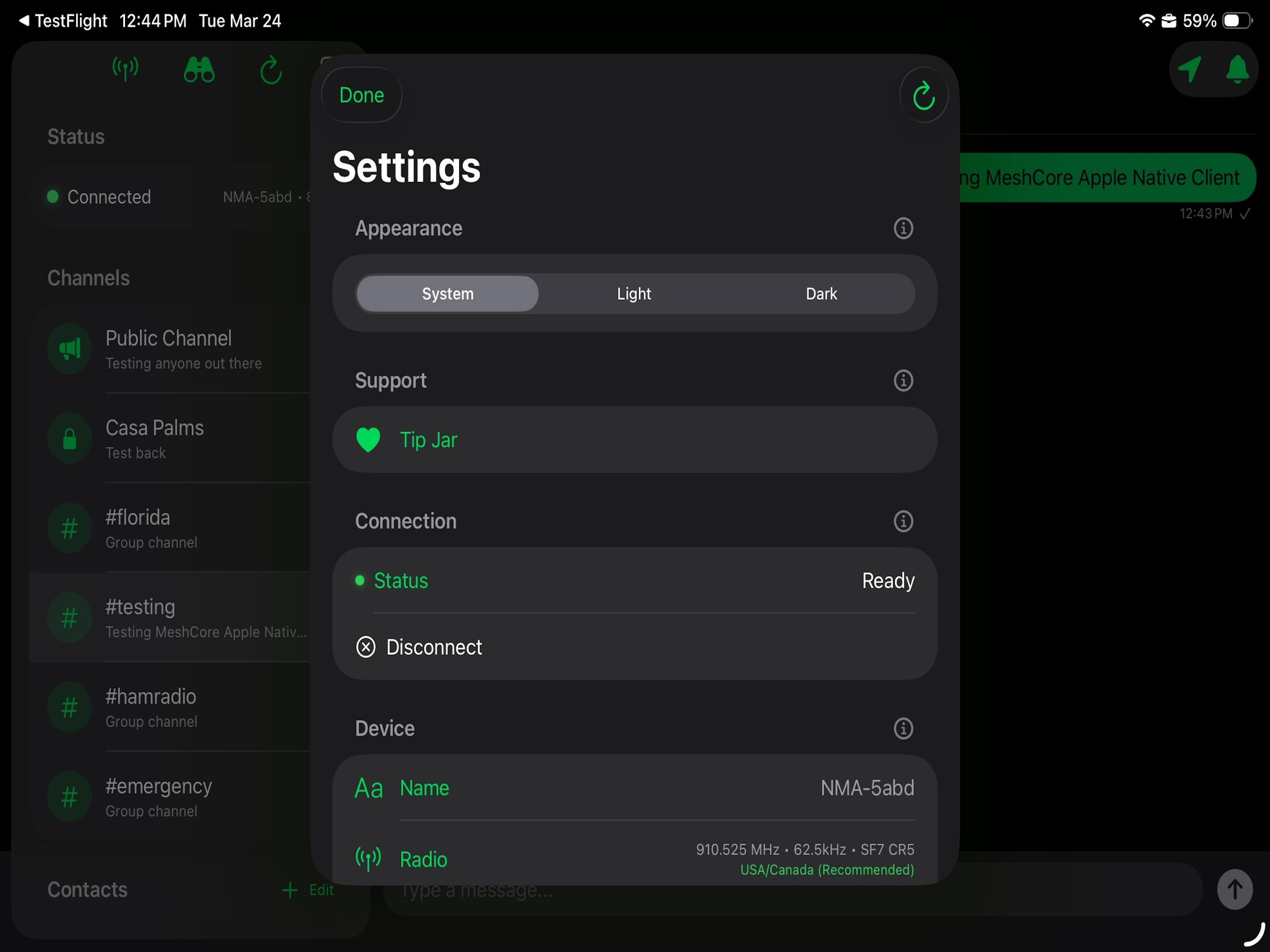Tap the #florida hash icon
The width and height of the screenshot is (1270, 952).
[x=70, y=529]
